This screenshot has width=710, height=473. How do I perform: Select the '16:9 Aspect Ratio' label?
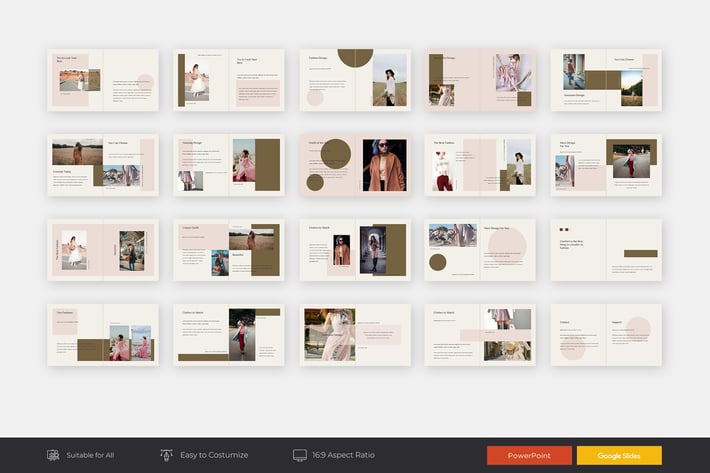343,455
